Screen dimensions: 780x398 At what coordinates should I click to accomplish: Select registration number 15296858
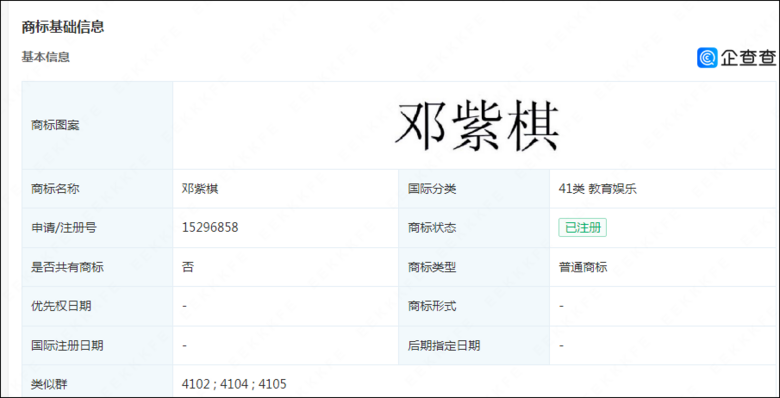pyautogui.click(x=210, y=228)
